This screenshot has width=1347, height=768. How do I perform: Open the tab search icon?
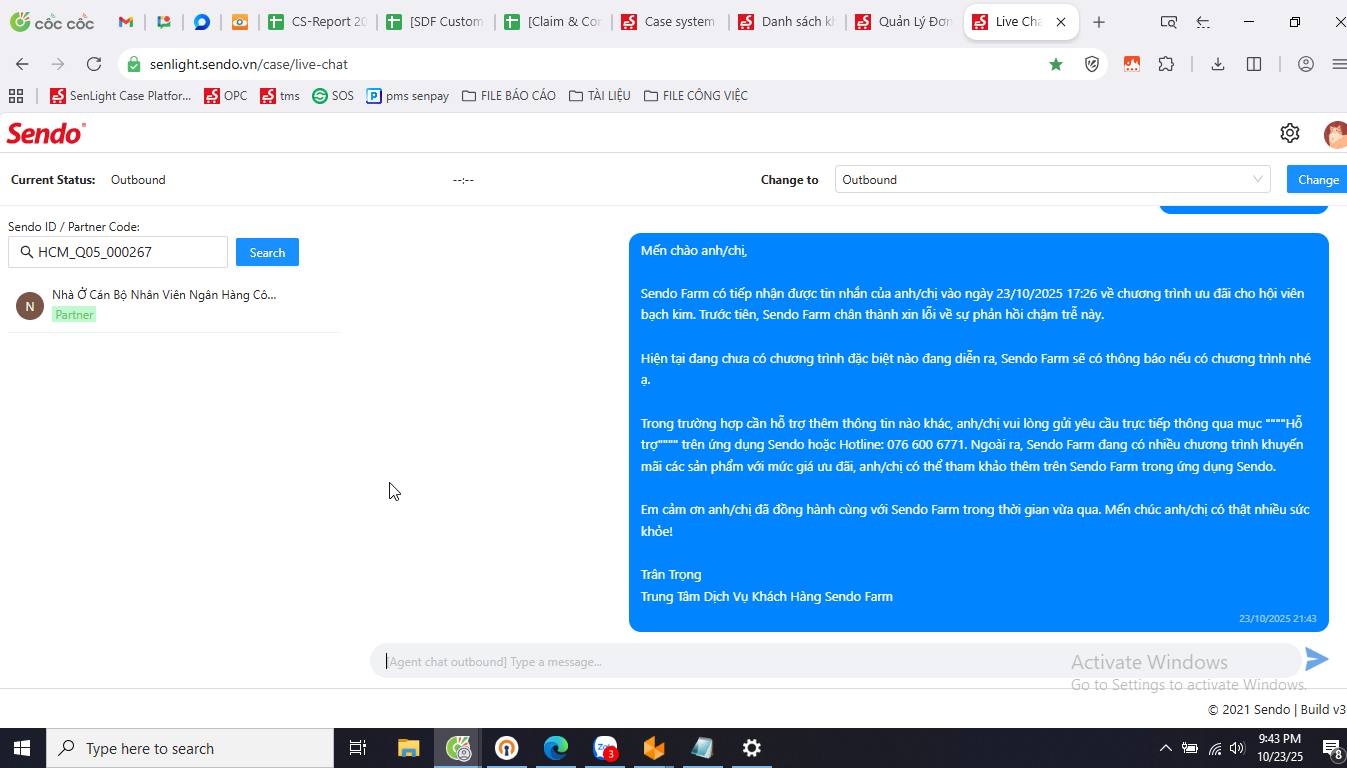pyautogui.click(x=1168, y=22)
